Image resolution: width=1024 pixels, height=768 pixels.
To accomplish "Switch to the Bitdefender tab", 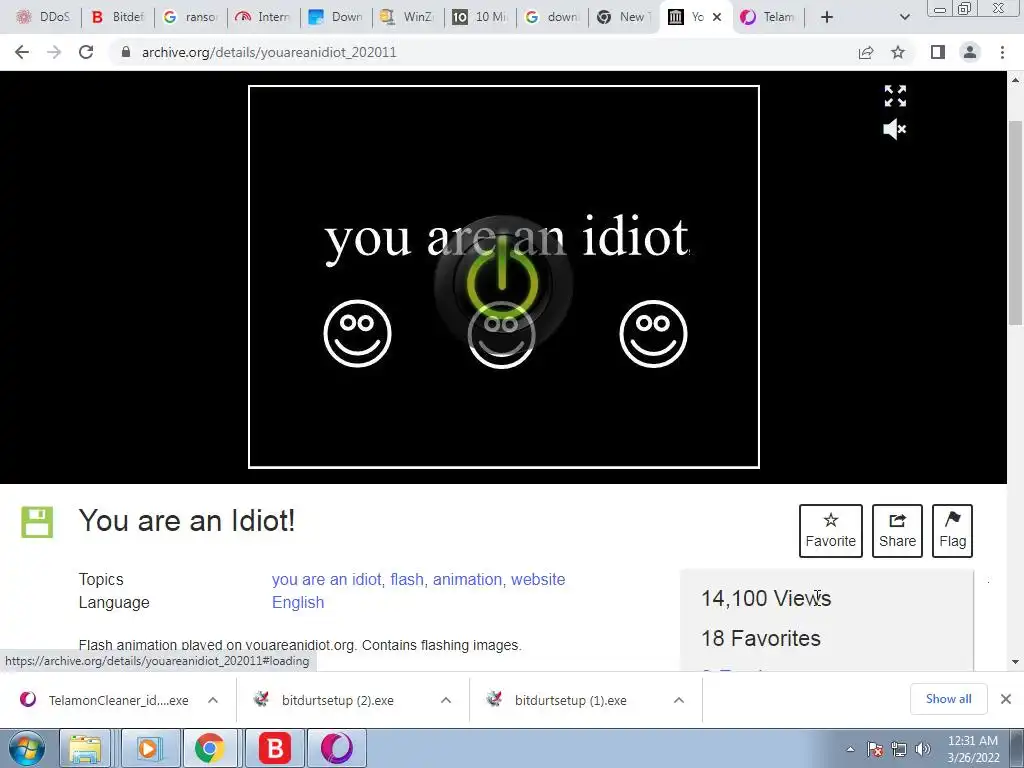I will 118,17.
